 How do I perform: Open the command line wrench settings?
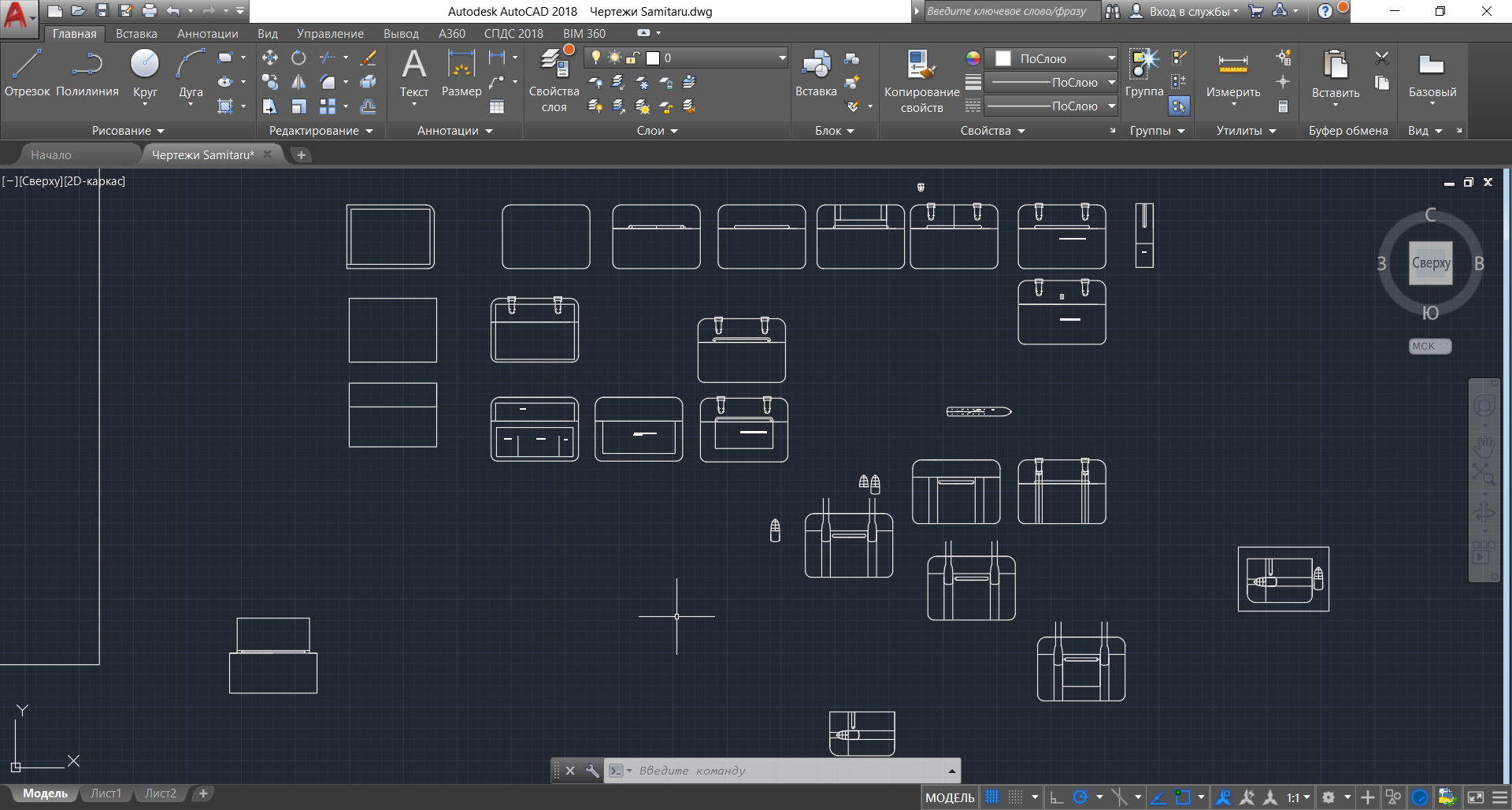pyautogui.click(x=592, y=771)
